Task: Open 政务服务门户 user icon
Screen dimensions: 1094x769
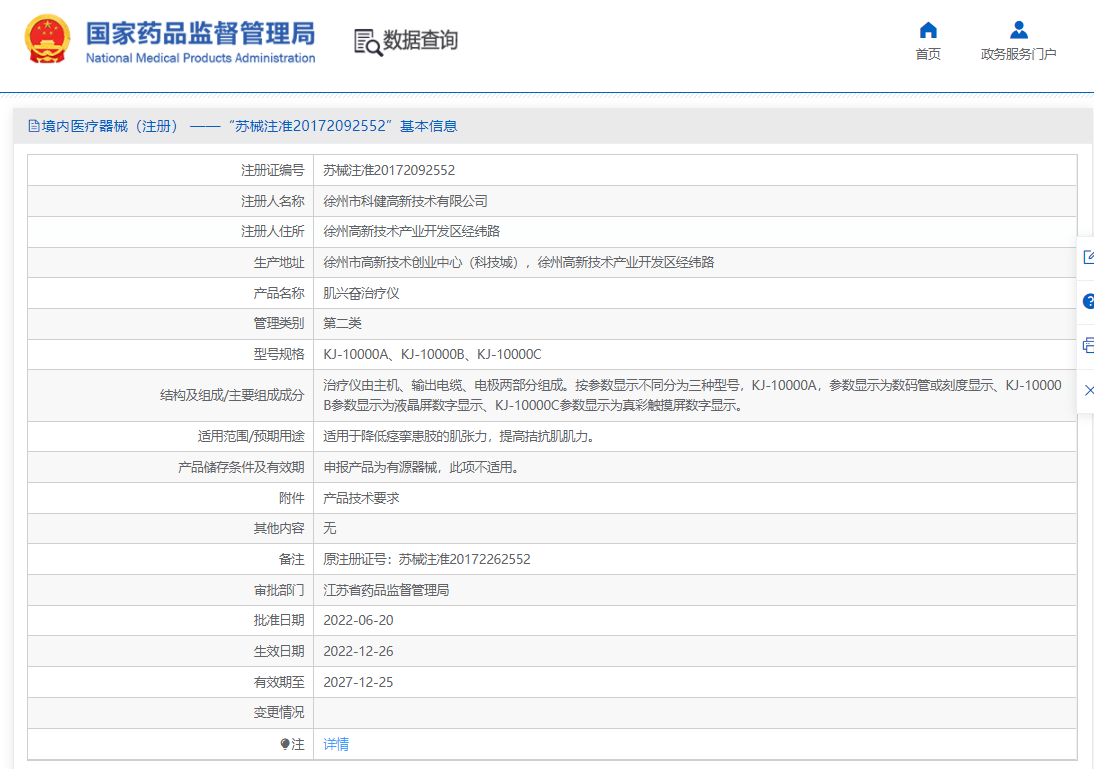Action: 1019,30
